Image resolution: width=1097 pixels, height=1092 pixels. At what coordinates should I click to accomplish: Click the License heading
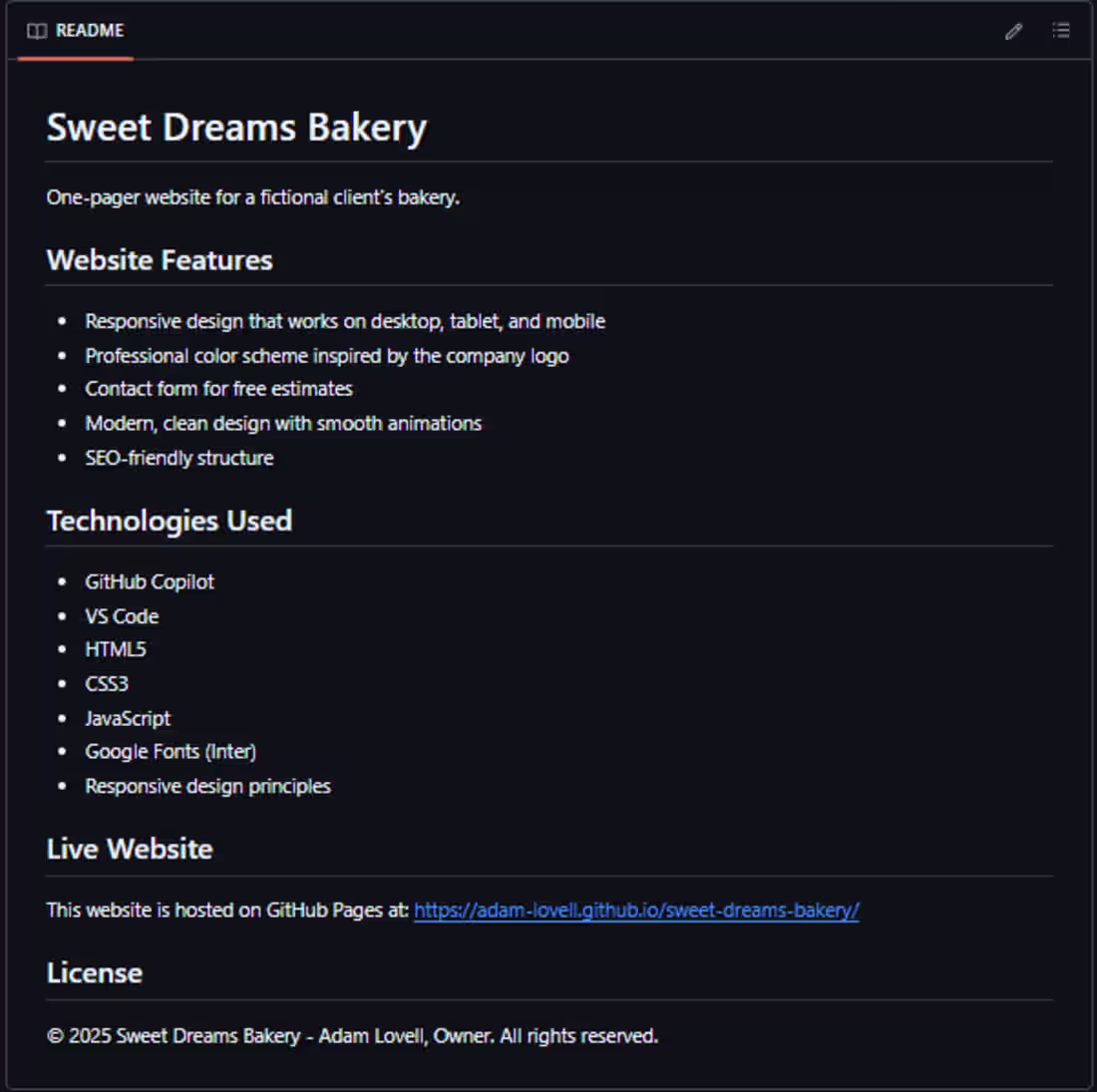(x=95, y=972)
